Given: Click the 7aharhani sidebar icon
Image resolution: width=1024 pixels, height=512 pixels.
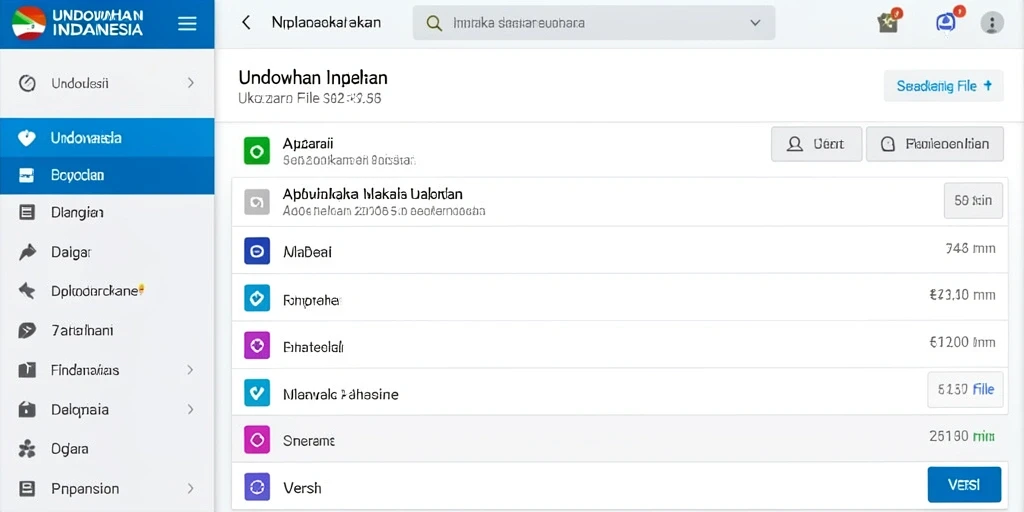Looking at the screenshot, I should (27, 330).
